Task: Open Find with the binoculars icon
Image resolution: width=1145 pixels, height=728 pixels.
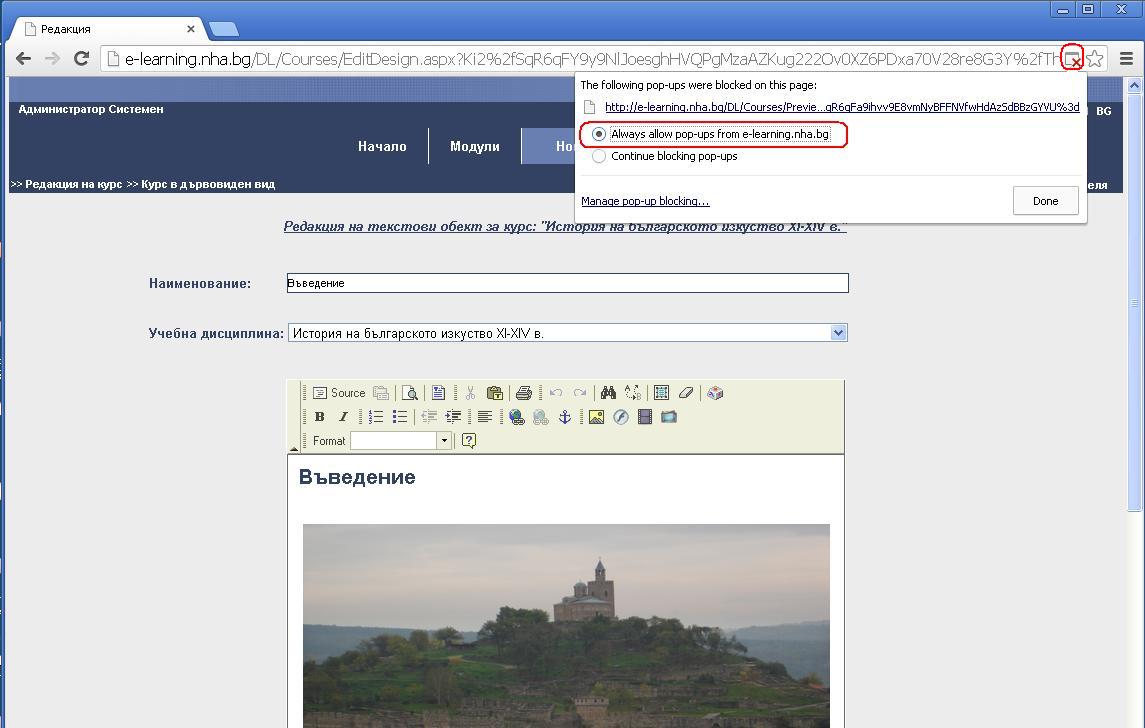Action: click(608, 393)
